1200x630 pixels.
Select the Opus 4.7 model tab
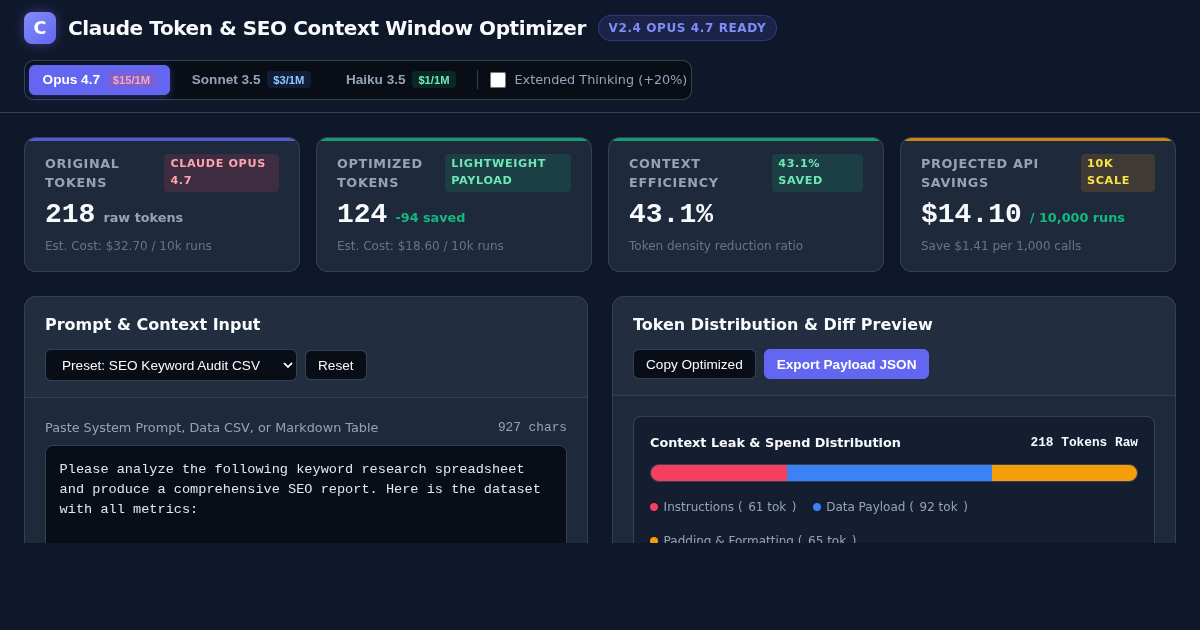pos(99,80)
